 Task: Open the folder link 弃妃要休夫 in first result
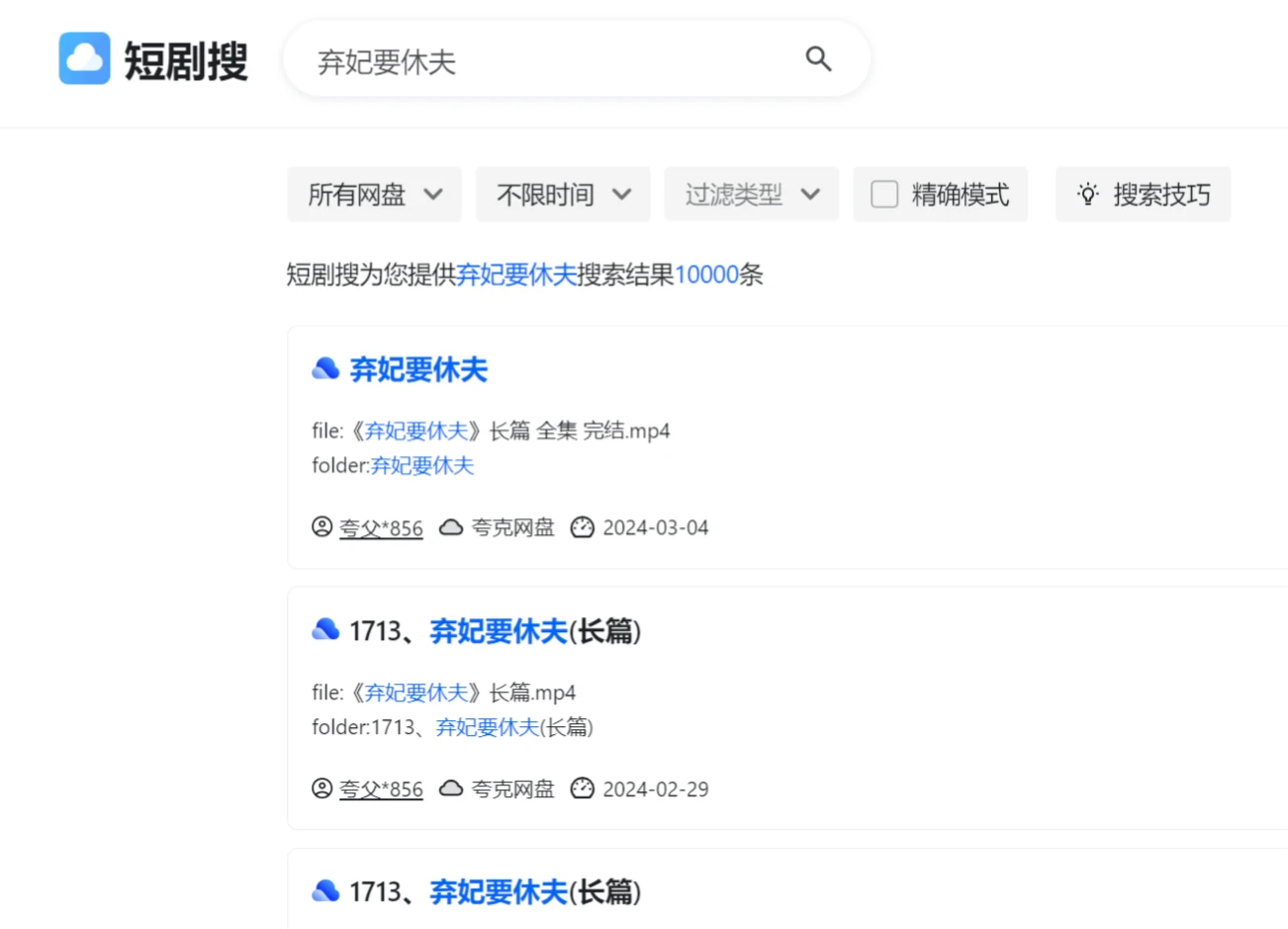421,465
